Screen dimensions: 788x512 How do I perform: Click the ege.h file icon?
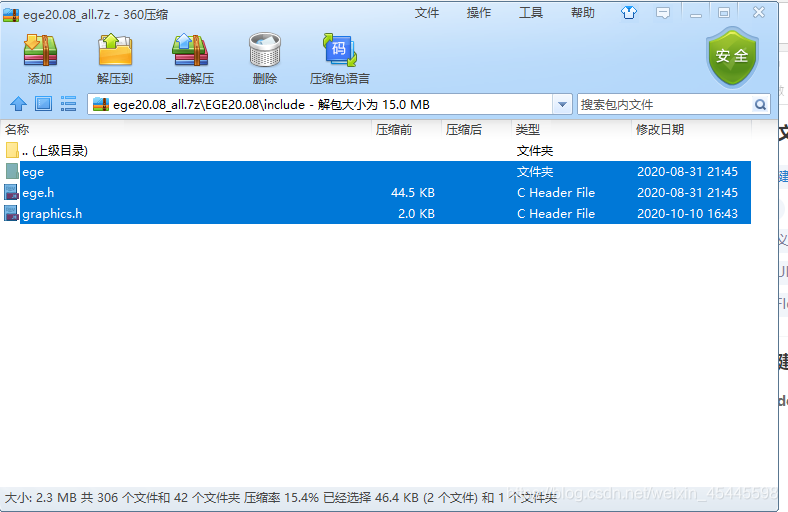click(x=12, y=192)
